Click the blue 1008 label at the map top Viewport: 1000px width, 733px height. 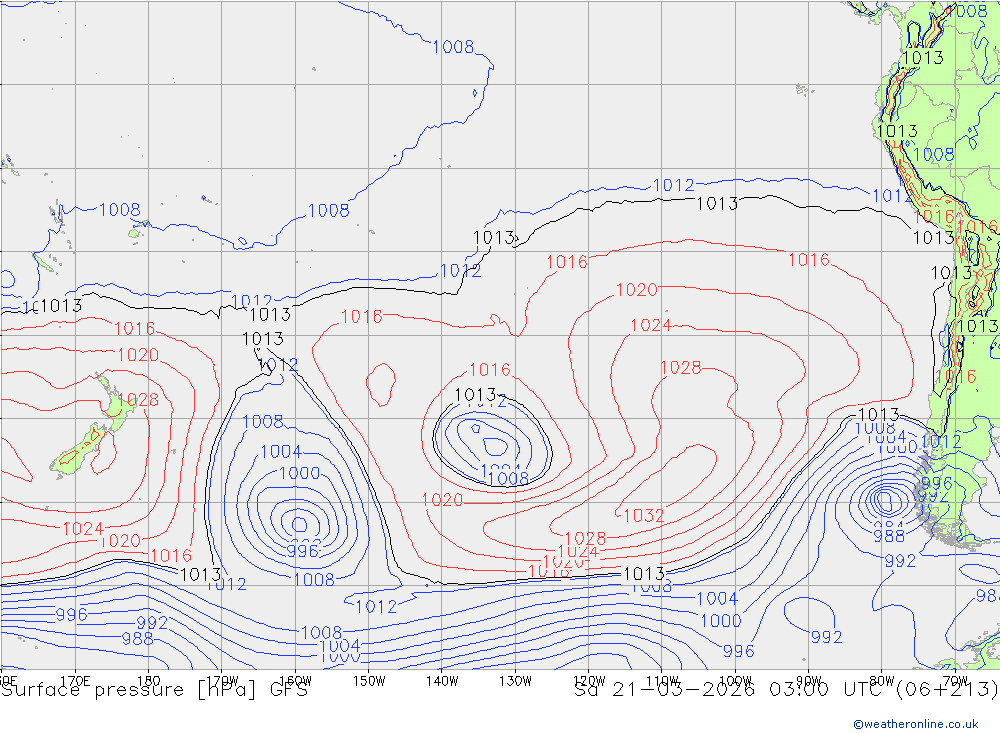tap(453, 47)
